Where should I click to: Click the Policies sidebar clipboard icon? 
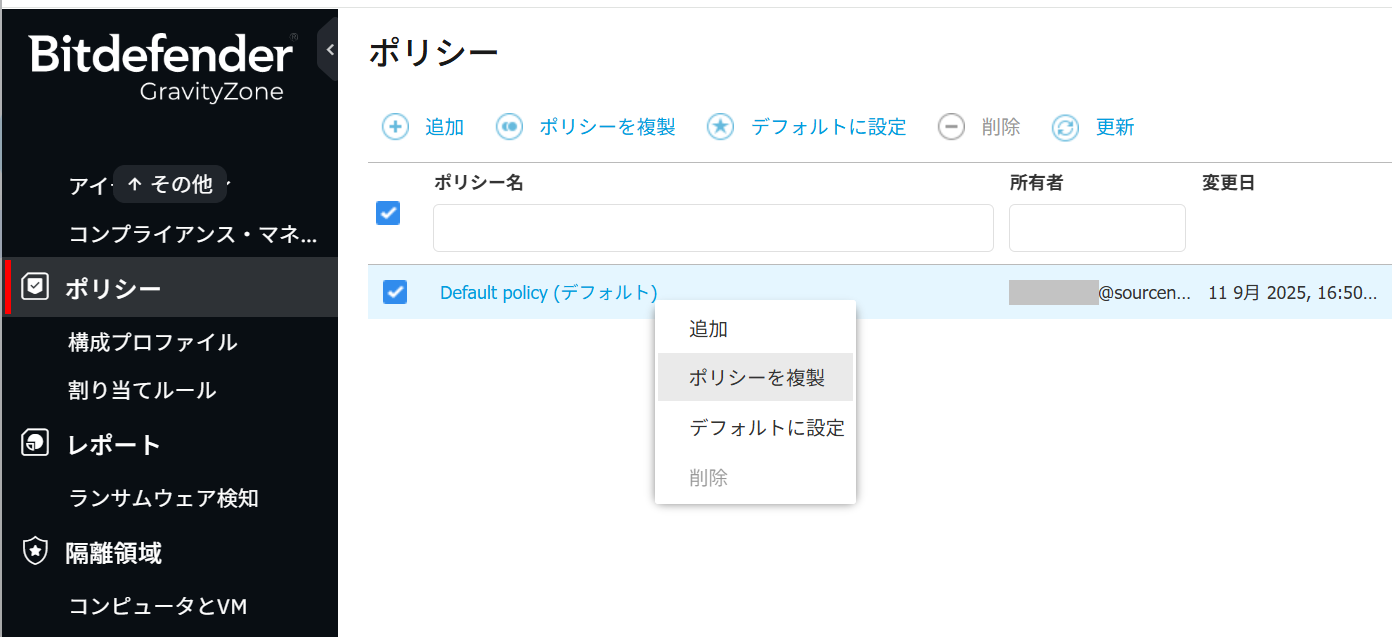[35, 288]
